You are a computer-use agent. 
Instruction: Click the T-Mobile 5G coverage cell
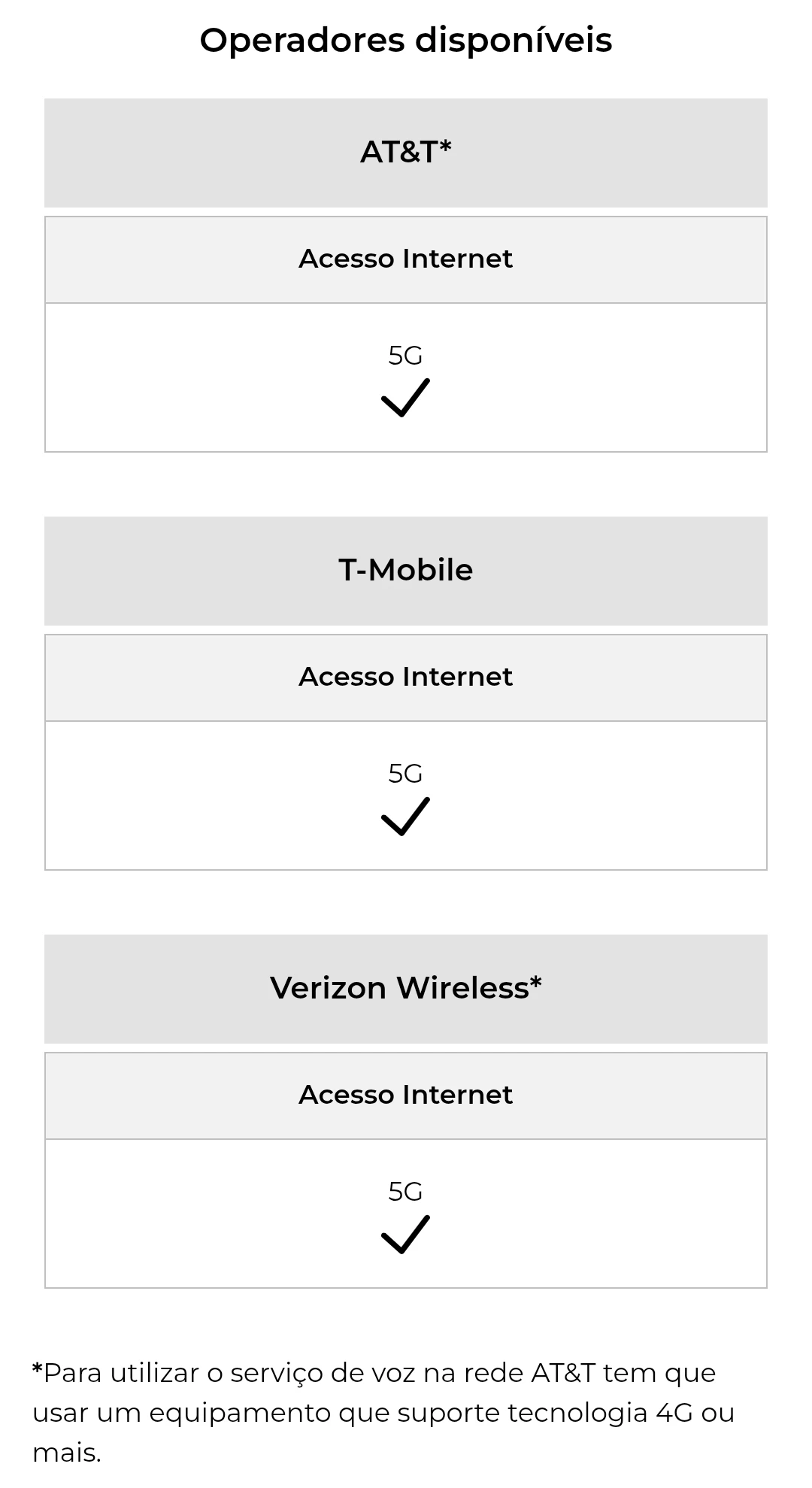pos(406,796)
